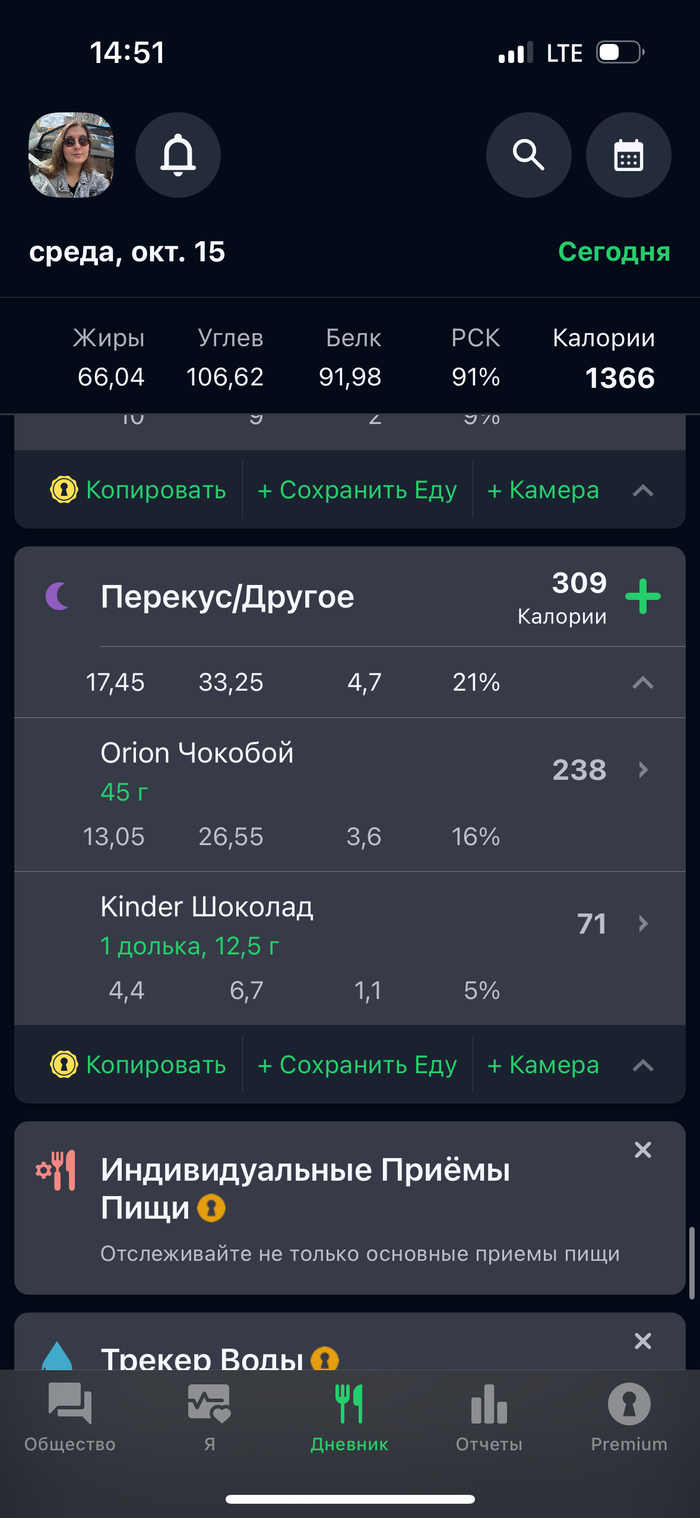Close the Трекер Воды card
The image size is (700, 1518).
coord(643,1341)
